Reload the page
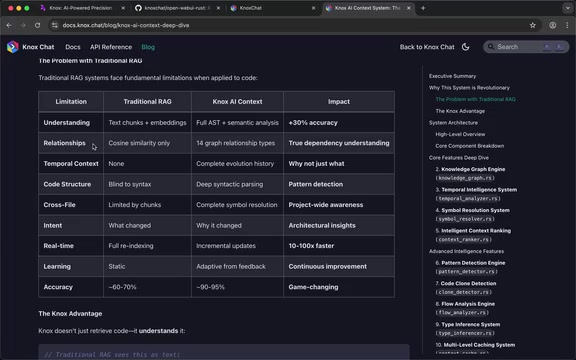This screenshot has height=360, width=576. pyautogui.click(x=37, y=25)
